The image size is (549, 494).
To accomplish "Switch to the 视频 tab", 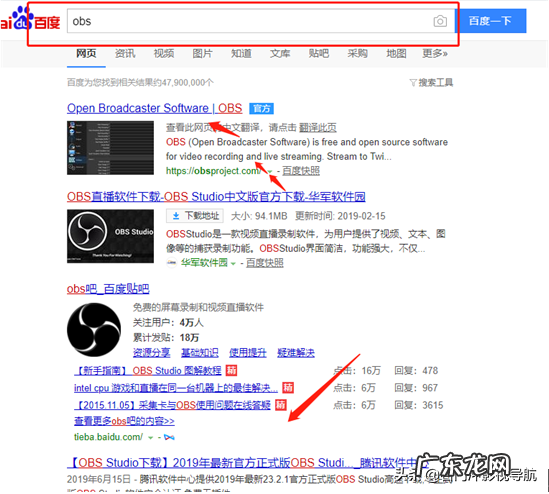I will tap(164, 53).
